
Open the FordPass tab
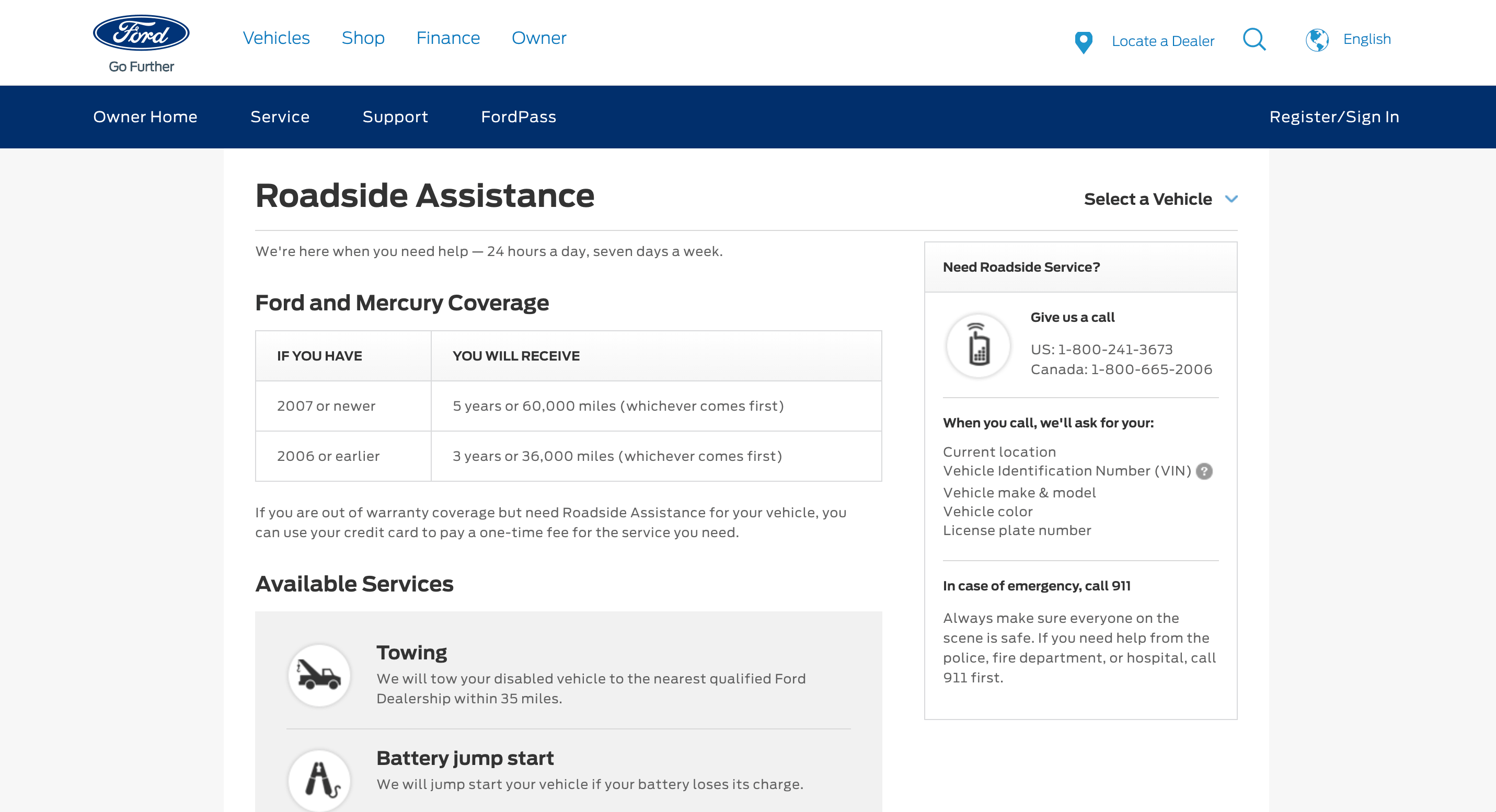518,117
